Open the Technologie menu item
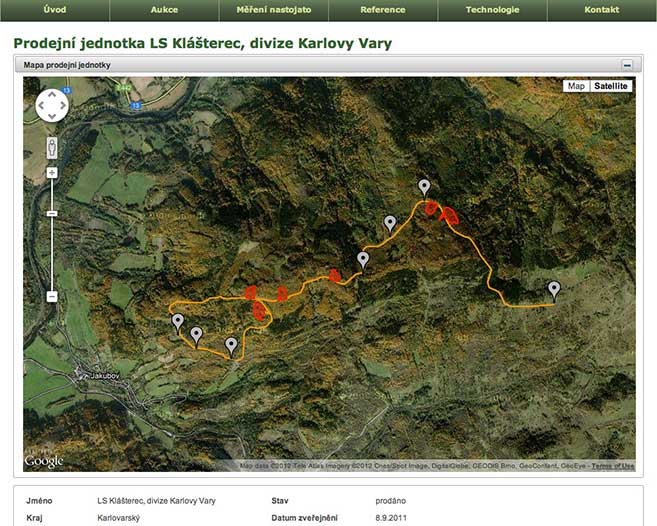Viewport: 657px width, 526px height. pos(492,10)
